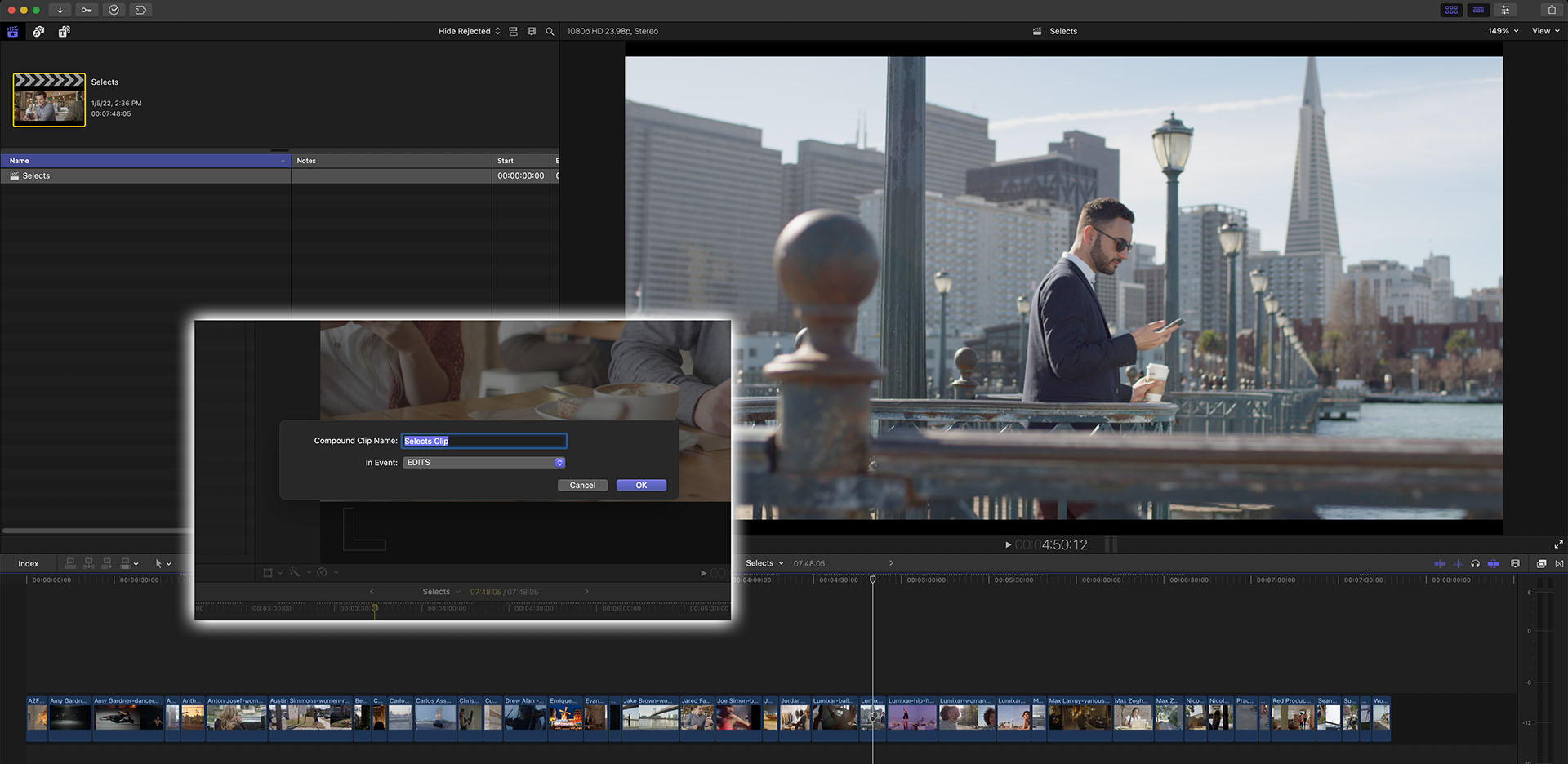Toggle timeline snapping icon

point(1494,564)
